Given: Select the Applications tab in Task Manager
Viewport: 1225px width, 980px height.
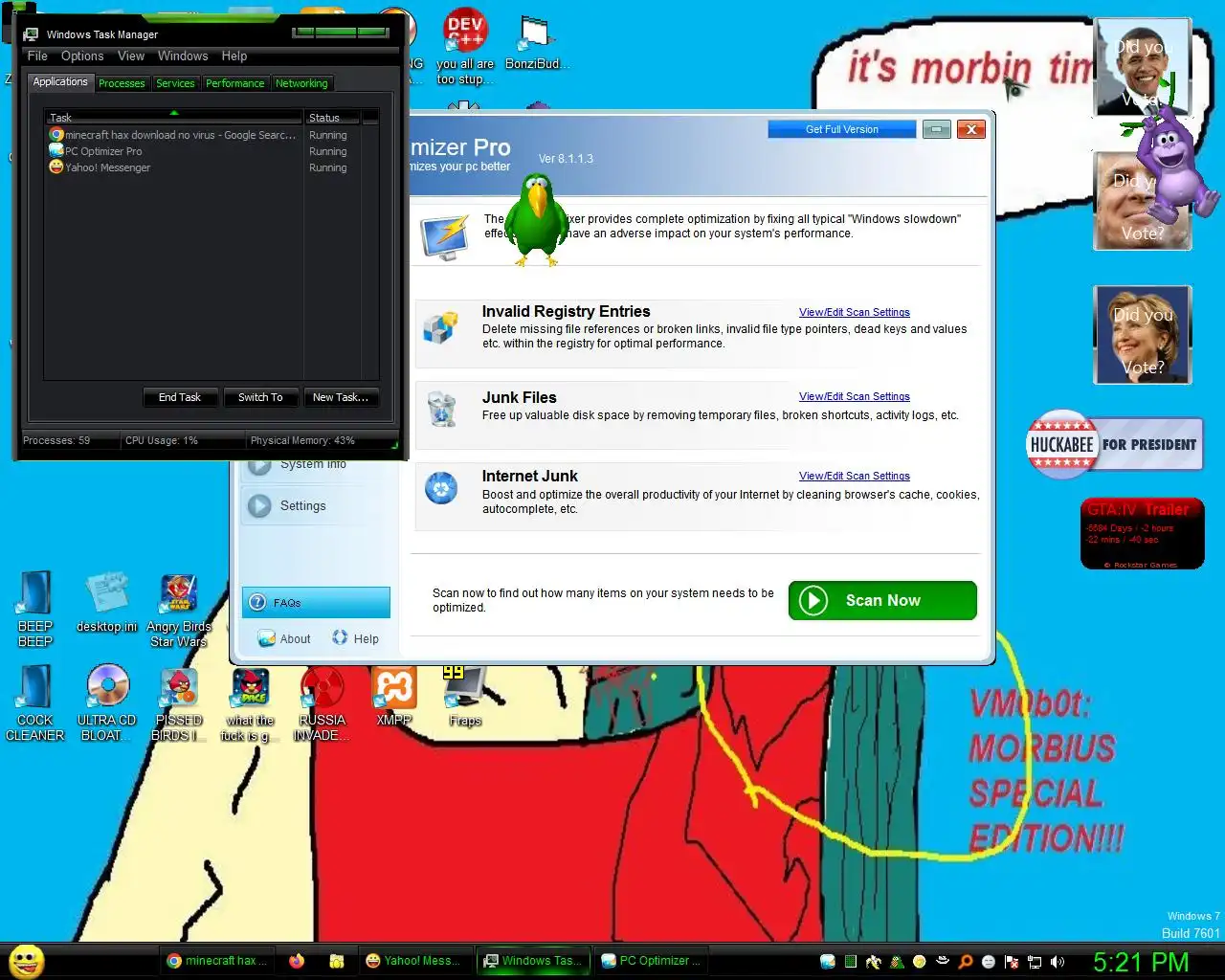Looking at the screenshot, I should click(x=60, y=82).
